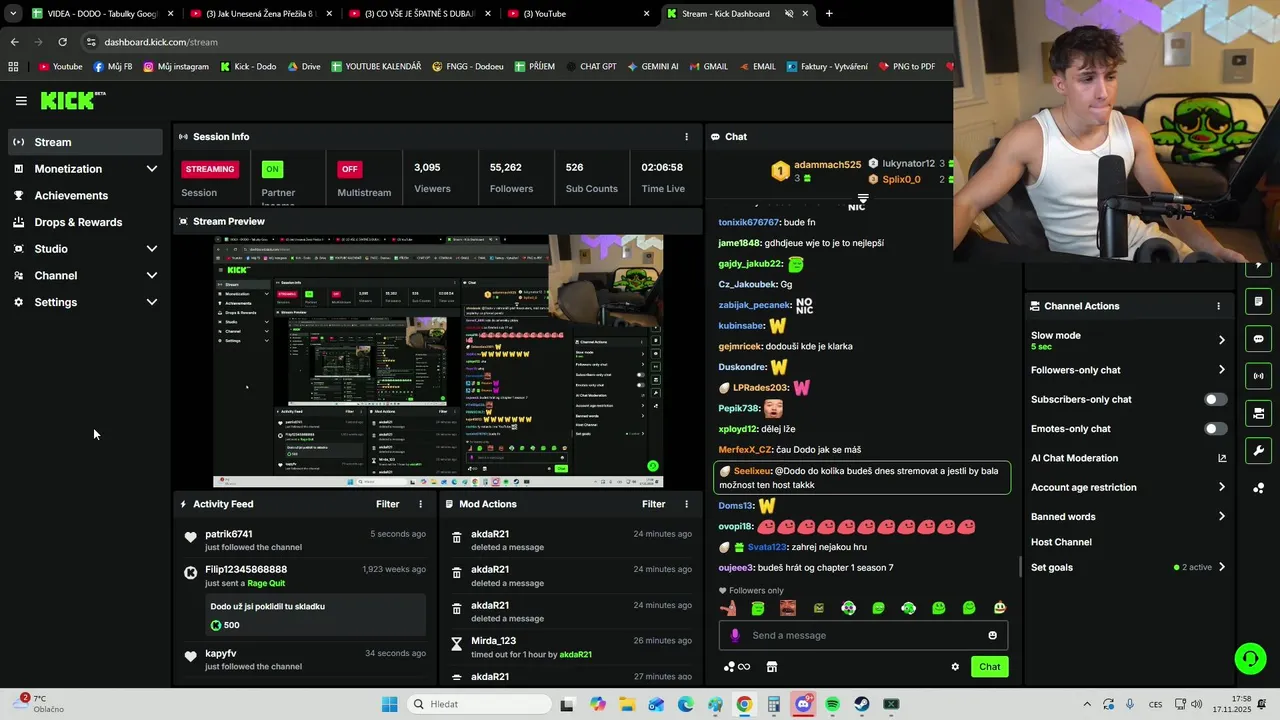
Task: Click the broadcast signal icon in right sidebar
Action: [x=1258, y=376]
